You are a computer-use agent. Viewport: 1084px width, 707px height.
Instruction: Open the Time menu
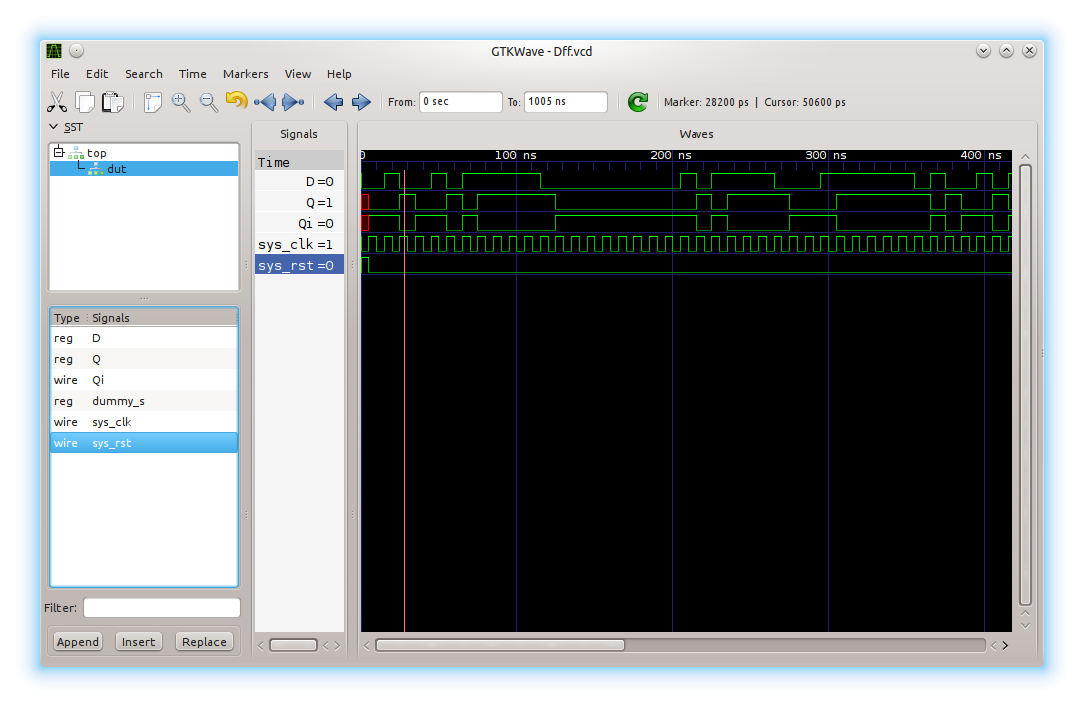[192, 74]
